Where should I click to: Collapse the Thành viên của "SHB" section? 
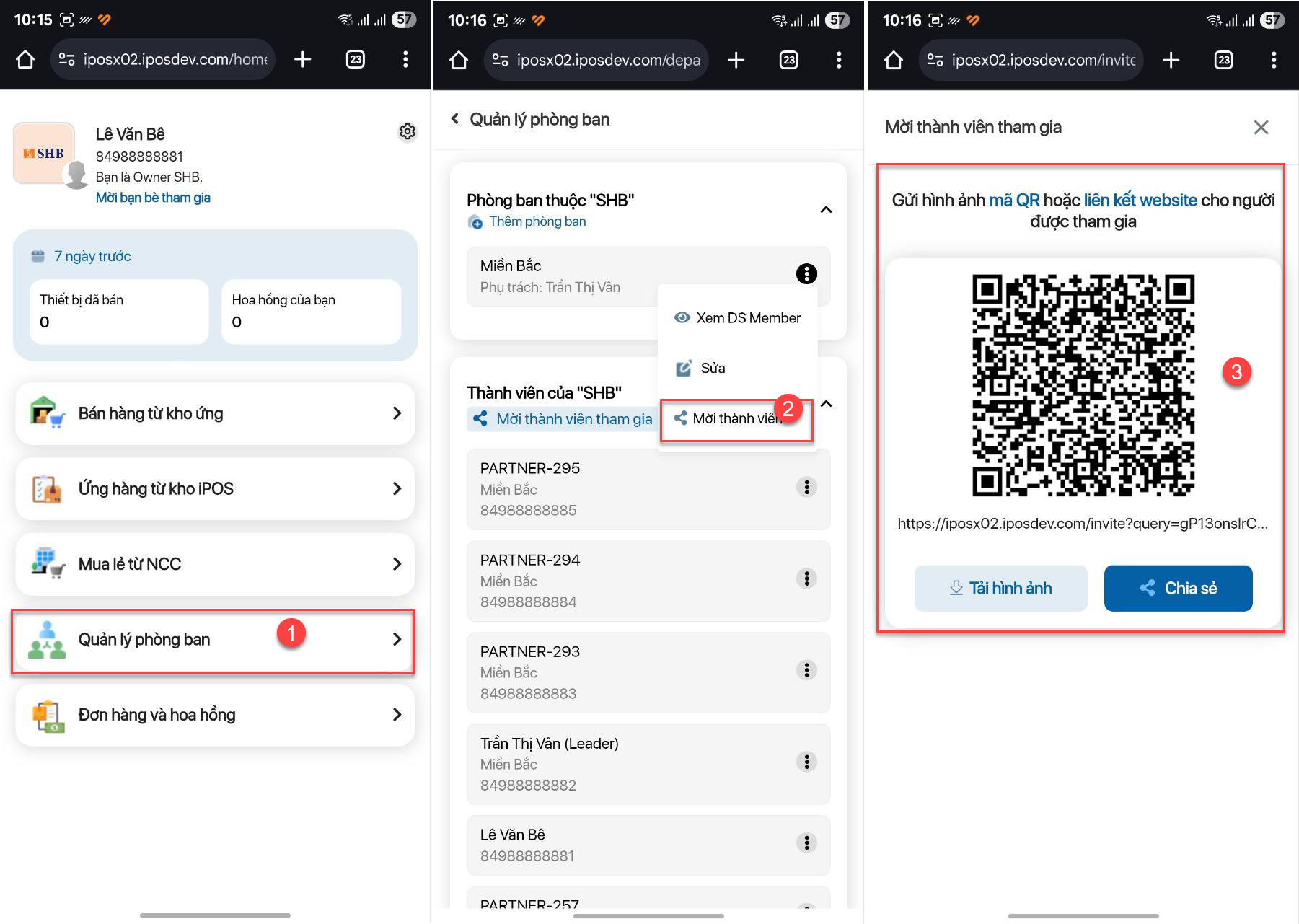coord(827,404)
